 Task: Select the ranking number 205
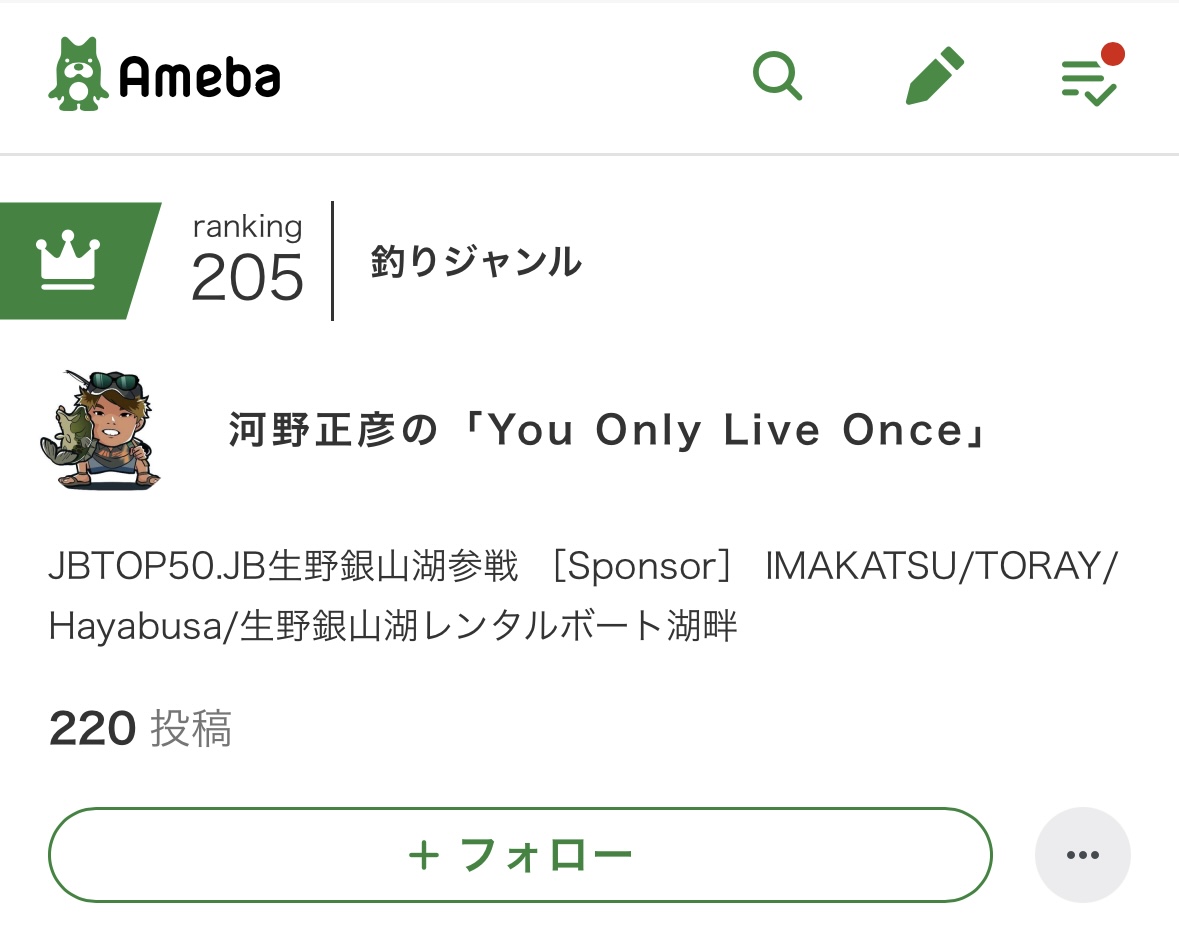click(x=247, y=278)
